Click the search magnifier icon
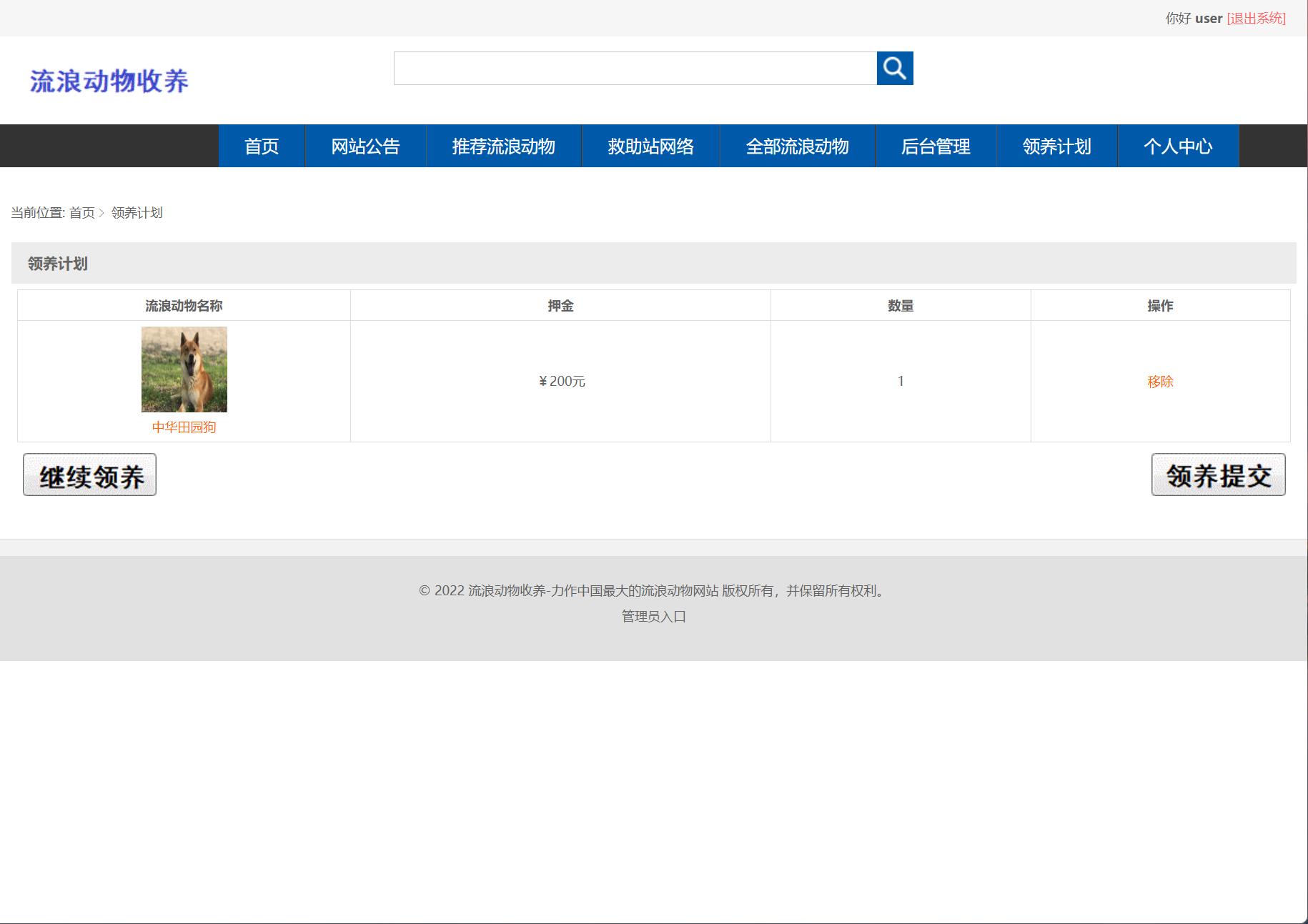The width and height of the screenshot is (1308, 924). click(x=895, y=69)
